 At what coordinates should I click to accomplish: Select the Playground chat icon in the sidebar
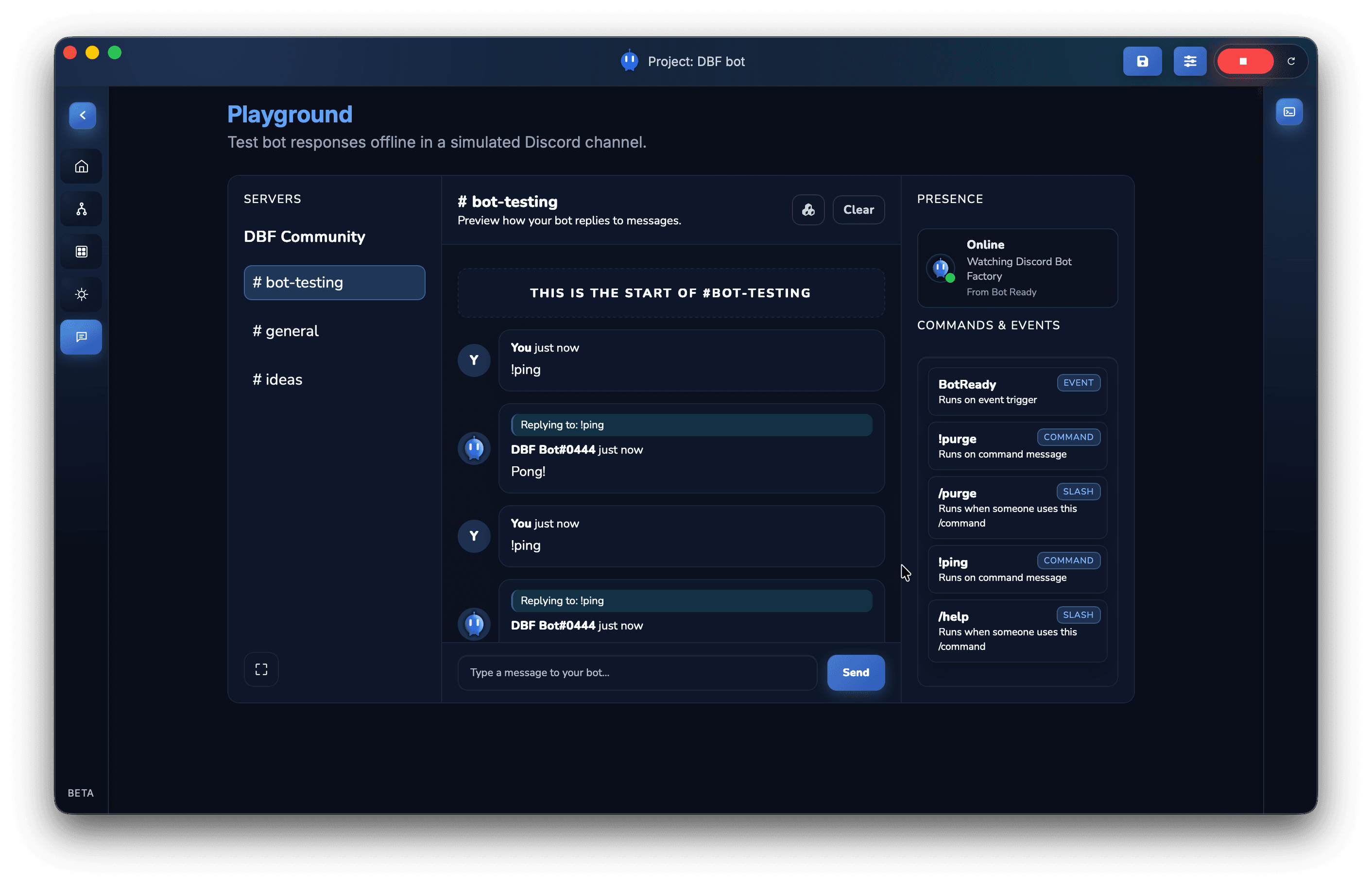(81, 337)
